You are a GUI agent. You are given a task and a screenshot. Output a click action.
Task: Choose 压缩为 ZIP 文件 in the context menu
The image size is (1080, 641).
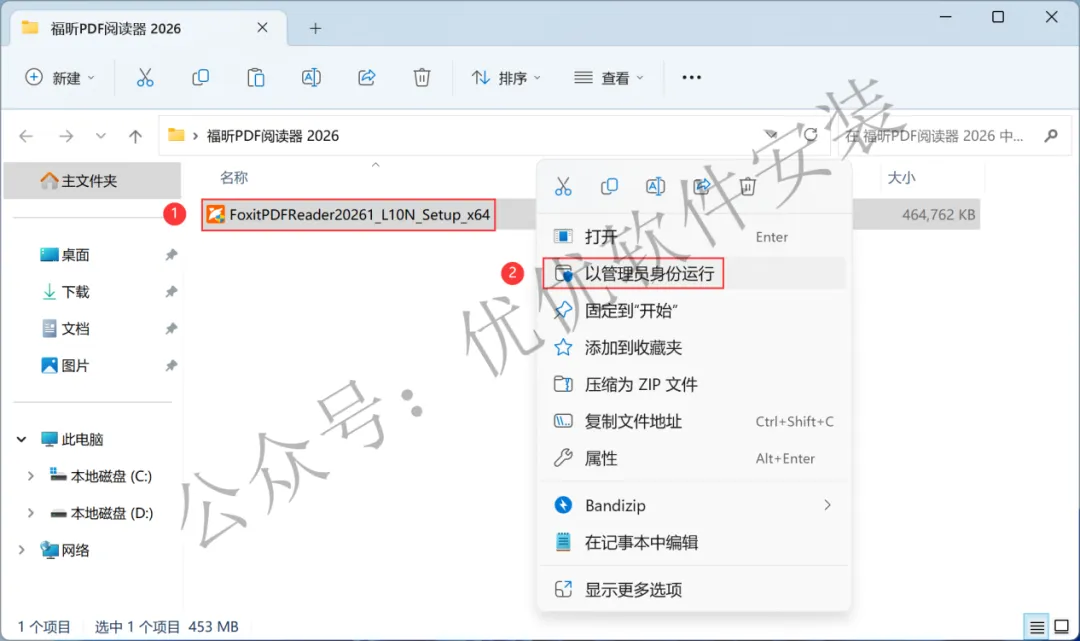[x=694, y=384]
